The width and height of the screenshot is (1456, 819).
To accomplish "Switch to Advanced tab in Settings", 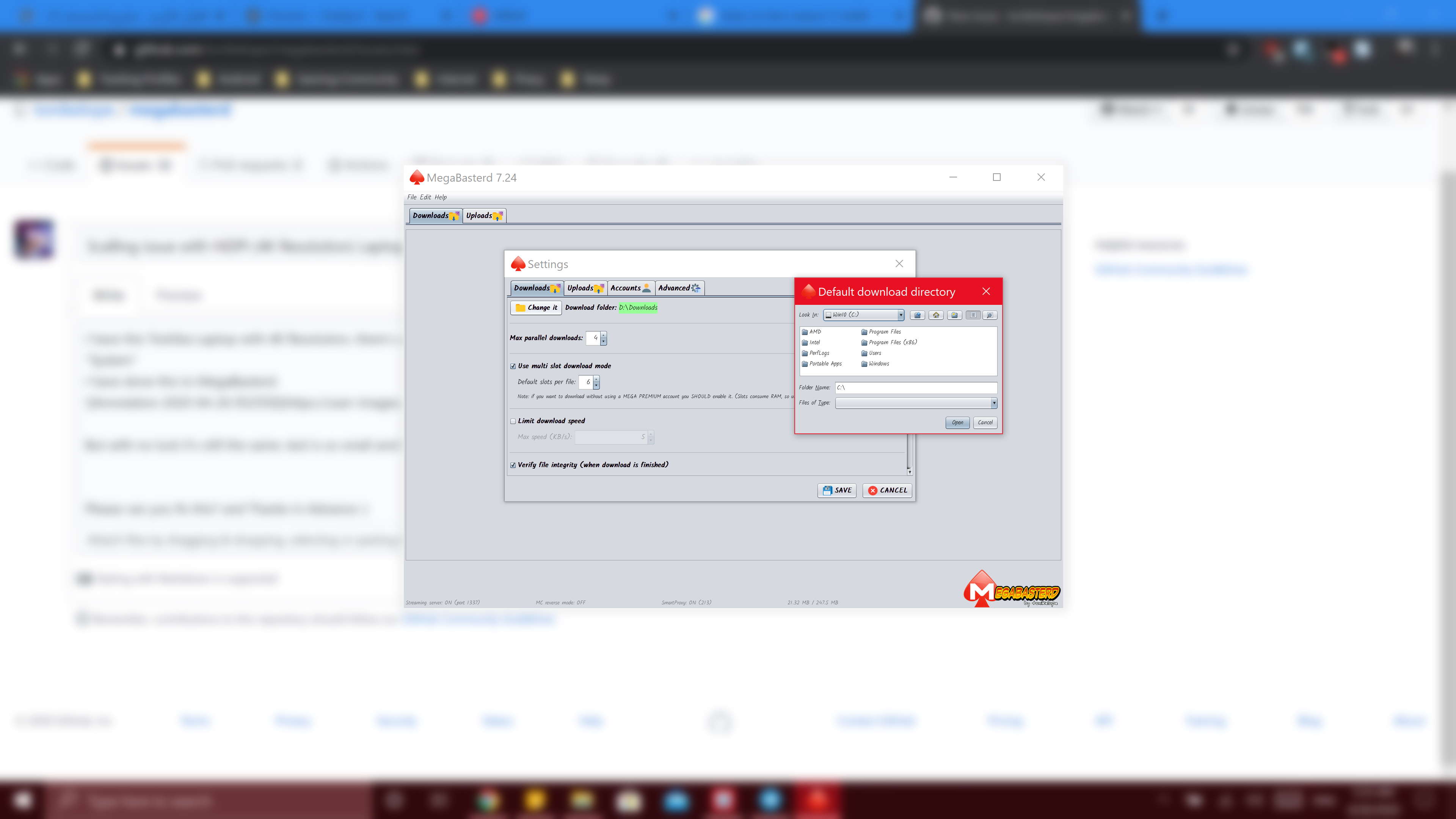I will tap(679, 288).
